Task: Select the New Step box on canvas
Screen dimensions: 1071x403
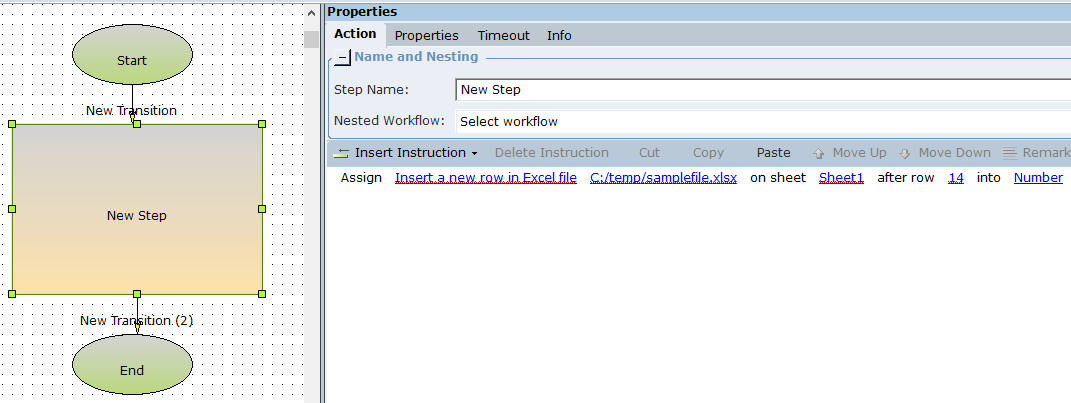Action: pyautogui.click(x=137, y=215)
